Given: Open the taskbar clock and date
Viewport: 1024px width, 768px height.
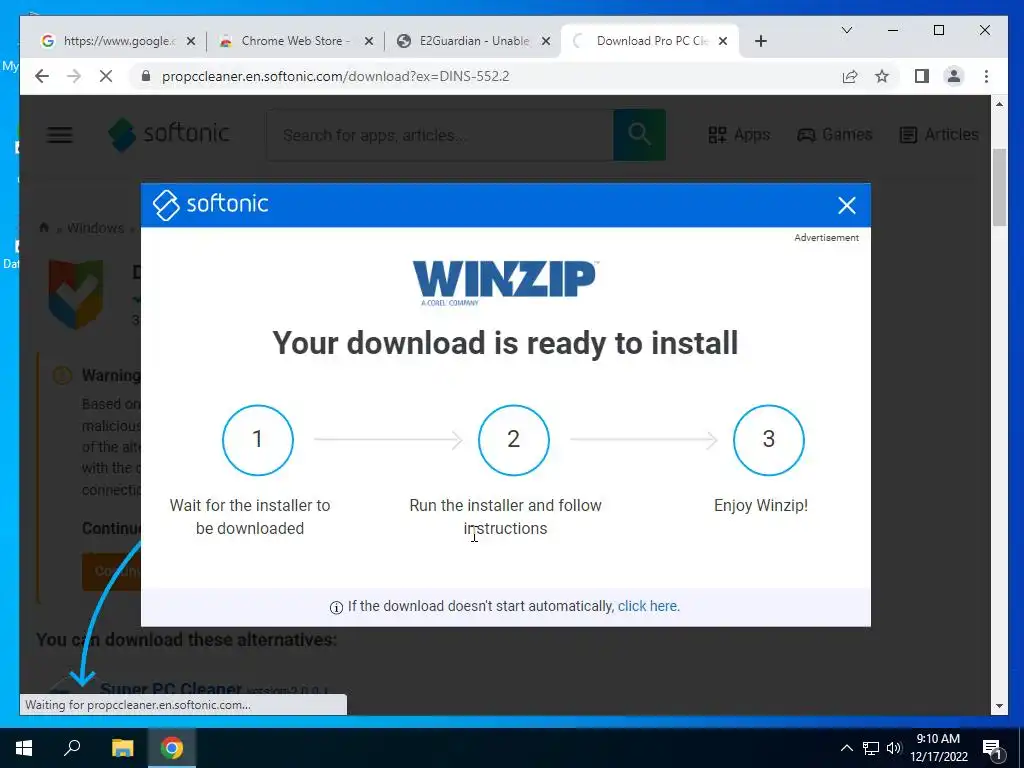Looking at the screenshot, I should 938,748.
